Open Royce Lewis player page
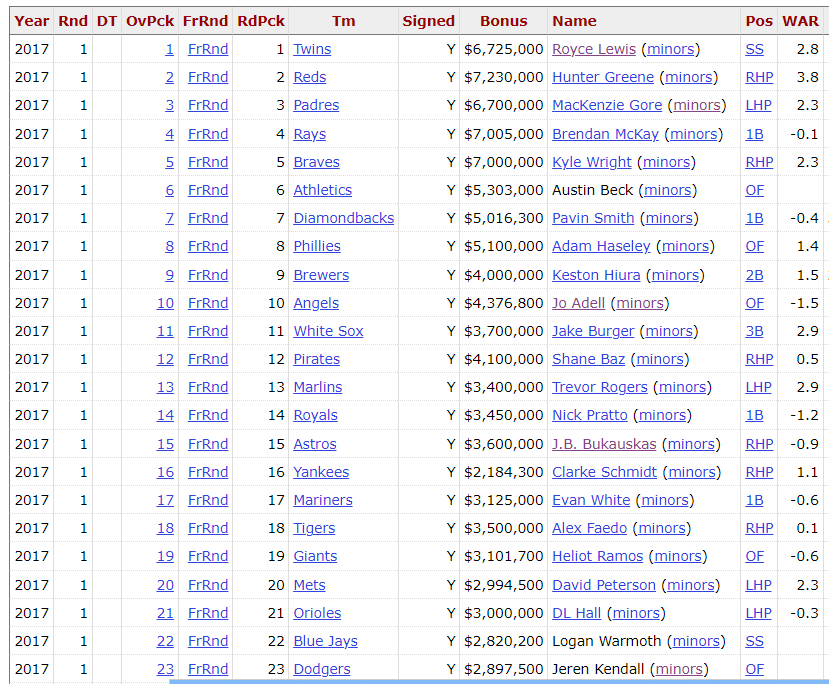 (594, 49)
